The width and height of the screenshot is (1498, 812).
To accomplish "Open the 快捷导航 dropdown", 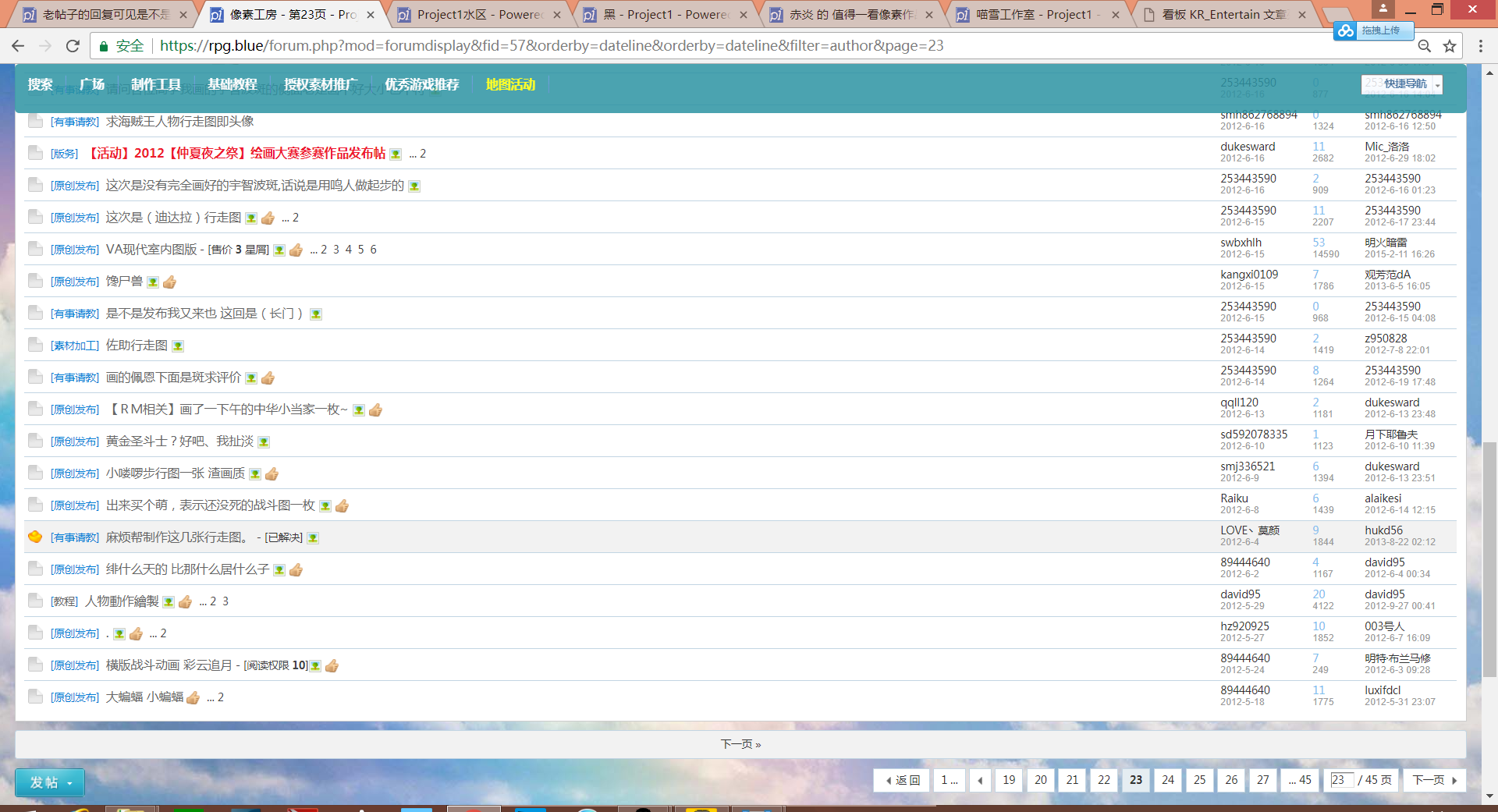I will click(1402, 84).
